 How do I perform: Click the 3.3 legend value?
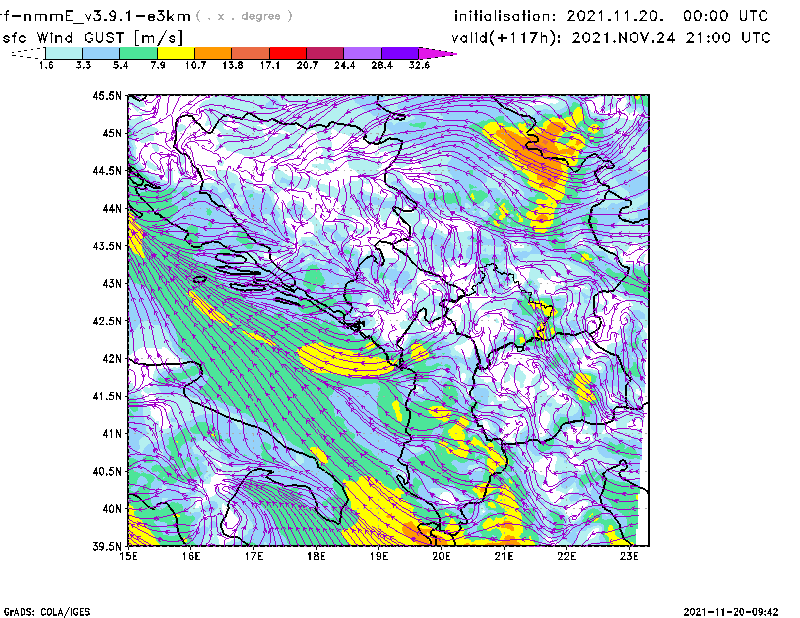click(x=83, y=65)
